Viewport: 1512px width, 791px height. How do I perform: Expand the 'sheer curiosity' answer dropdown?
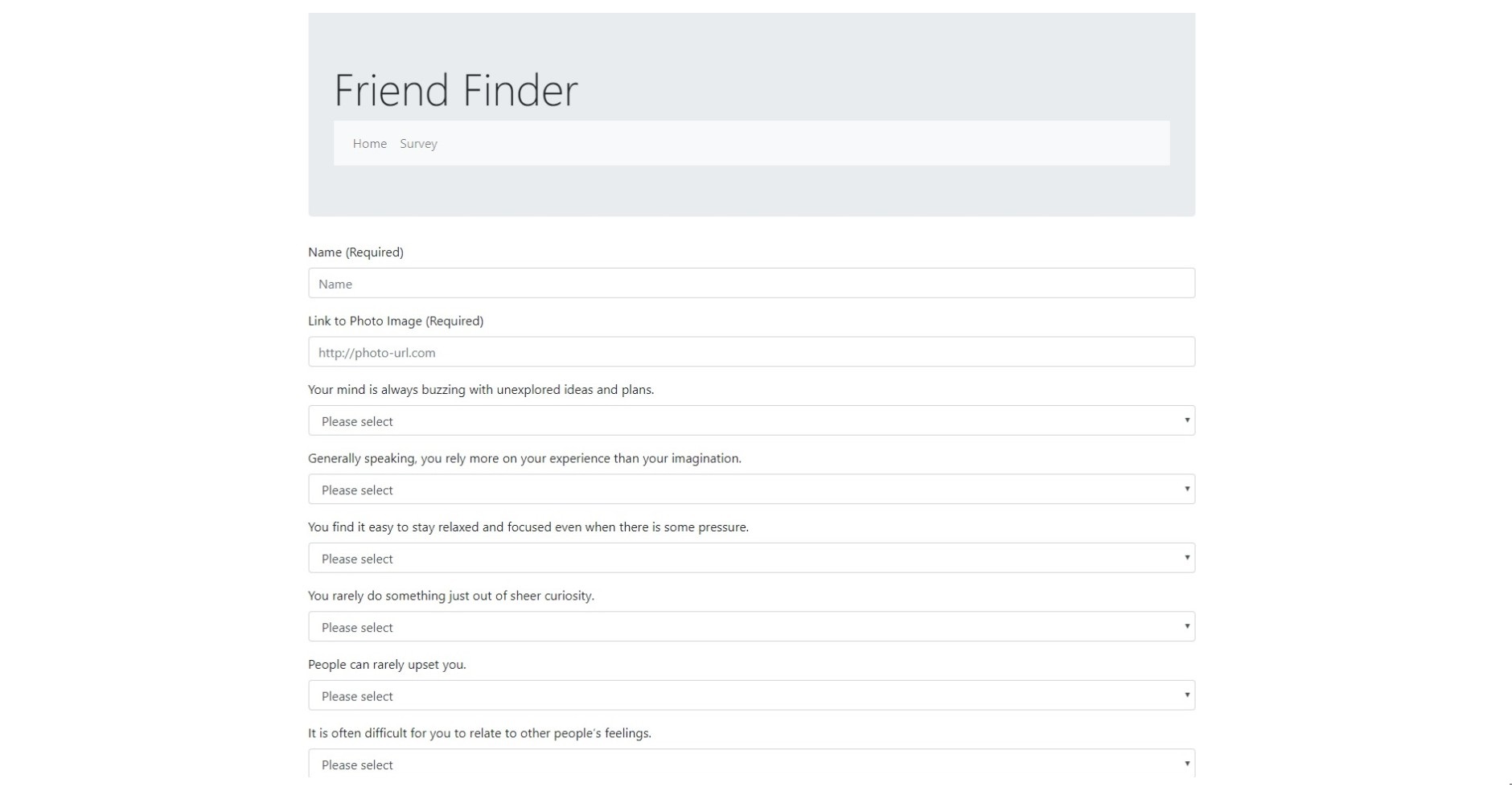pos(750,627)
